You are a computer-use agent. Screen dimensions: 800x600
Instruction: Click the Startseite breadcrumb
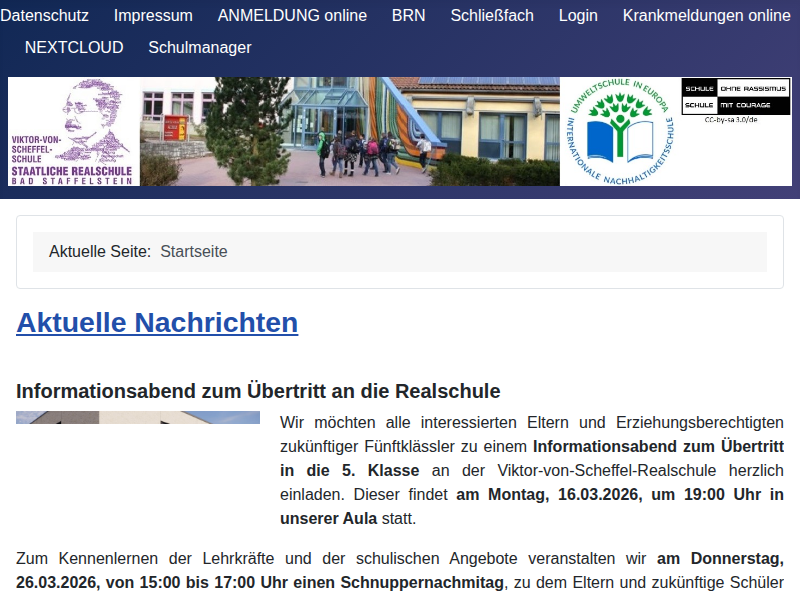(x=194, y=252)
